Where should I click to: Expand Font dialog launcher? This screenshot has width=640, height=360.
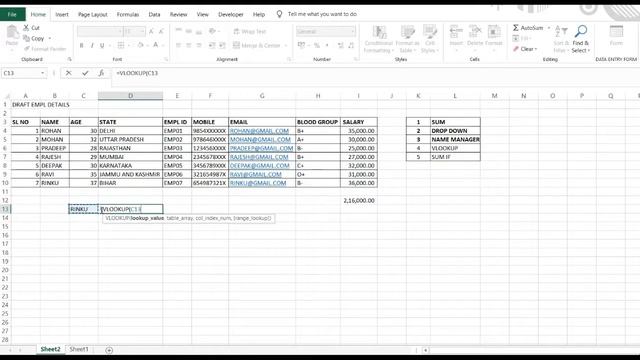click(x=166, y=60)
